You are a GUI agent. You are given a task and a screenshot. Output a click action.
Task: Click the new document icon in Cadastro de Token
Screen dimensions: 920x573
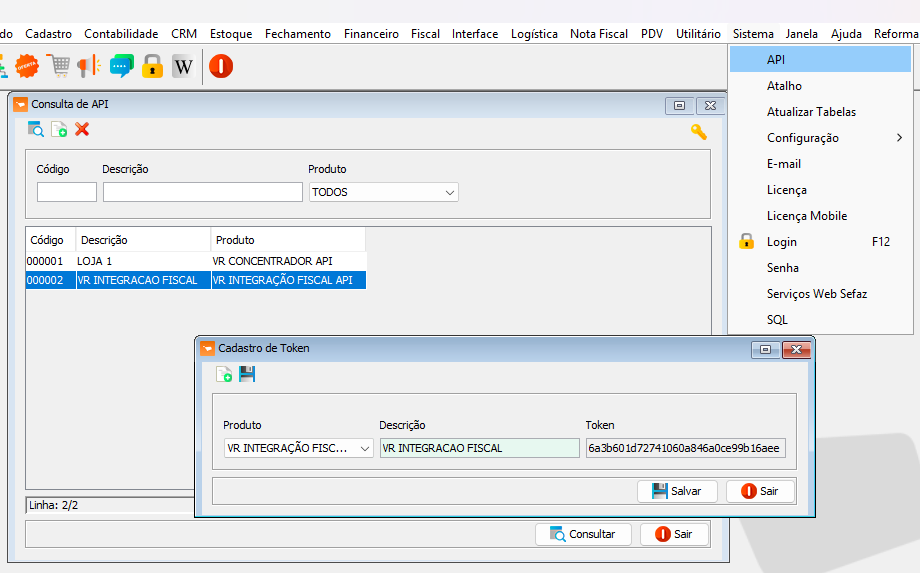[x=224, y=374]
